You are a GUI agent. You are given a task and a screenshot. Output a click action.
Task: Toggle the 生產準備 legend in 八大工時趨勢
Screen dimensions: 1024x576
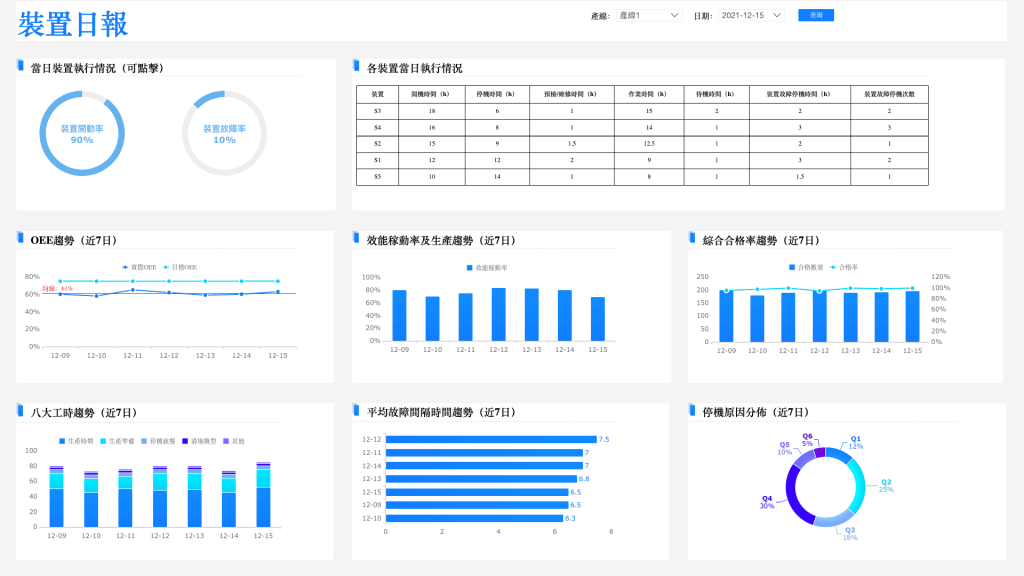(117, 441)
